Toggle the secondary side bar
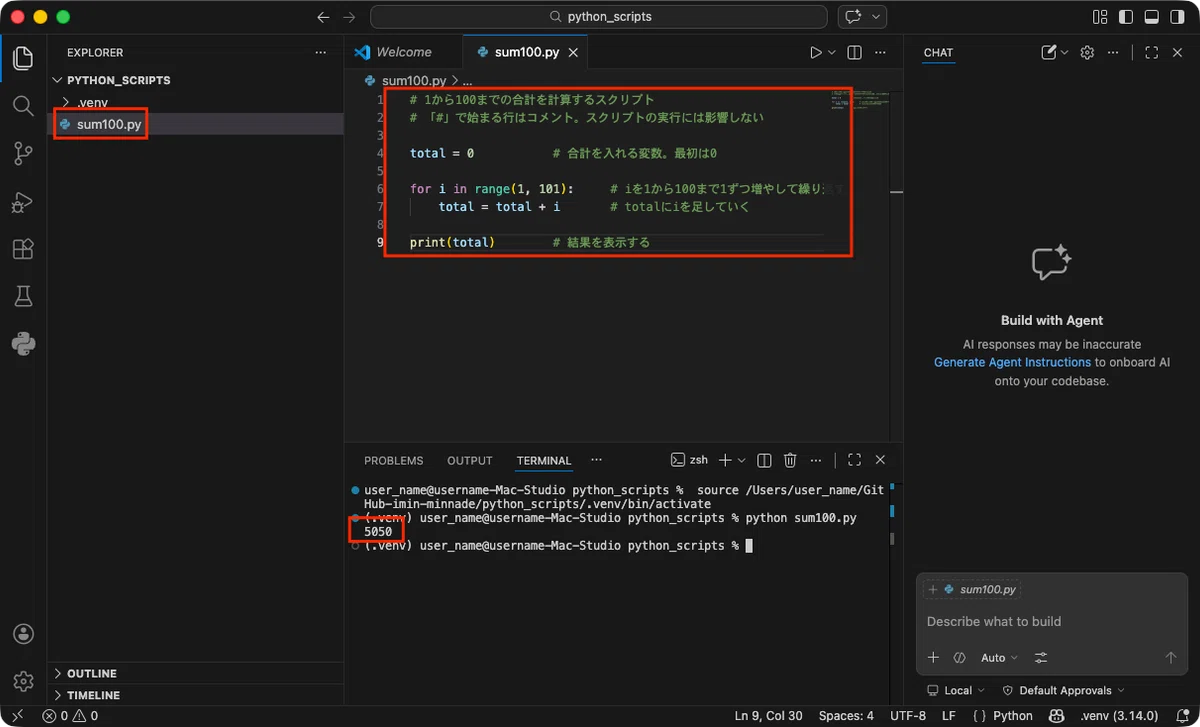The image size is (1200, 727). 1178,17
